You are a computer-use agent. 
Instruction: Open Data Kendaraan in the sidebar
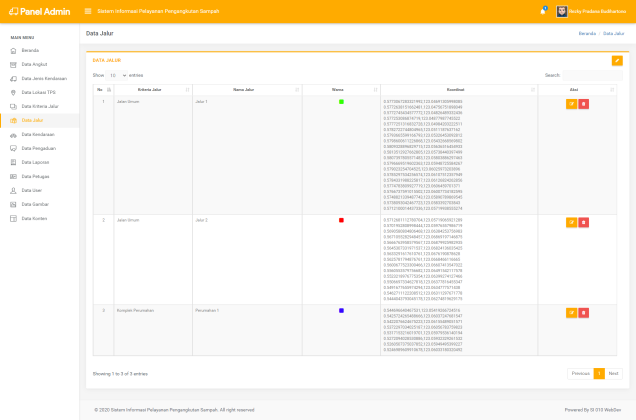coord(38,133)
